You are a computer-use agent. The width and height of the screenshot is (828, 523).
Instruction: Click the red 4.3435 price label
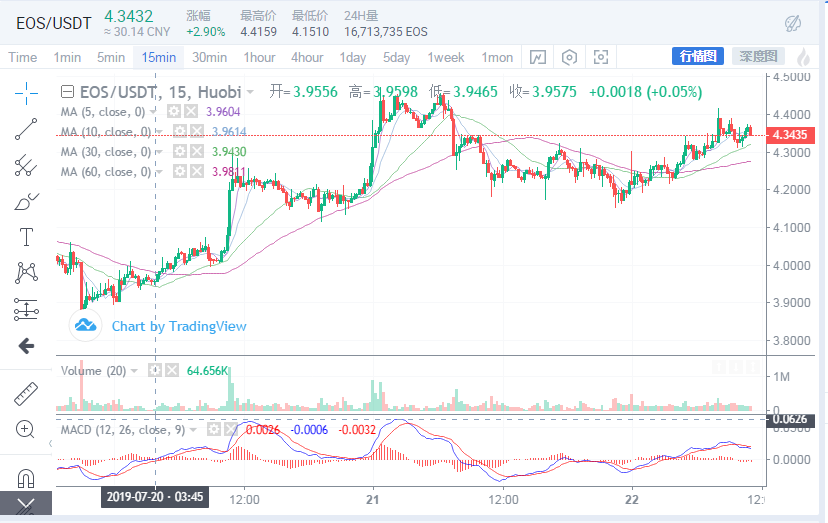(x=790, y=135)
